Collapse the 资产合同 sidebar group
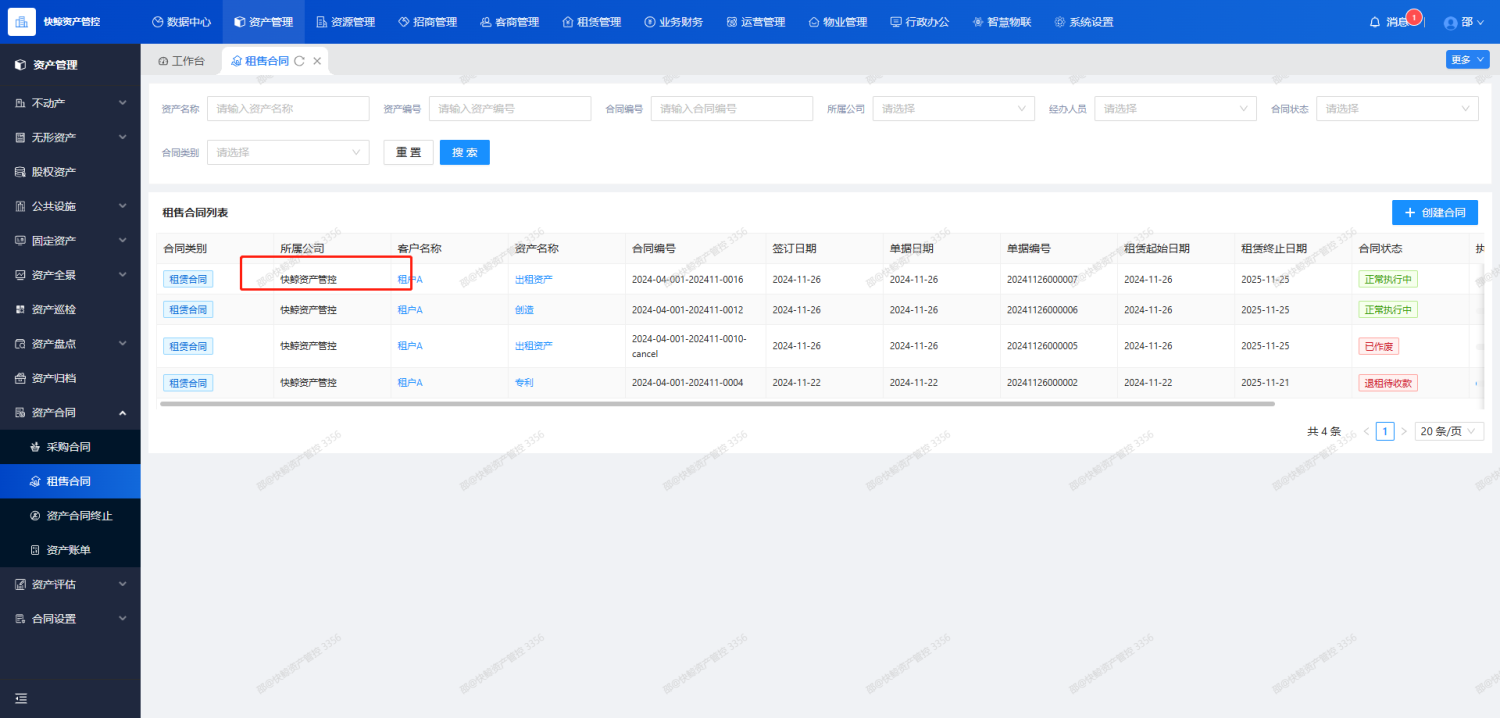The width and height of the screenshot is (1500, 718). click(70, 412)
